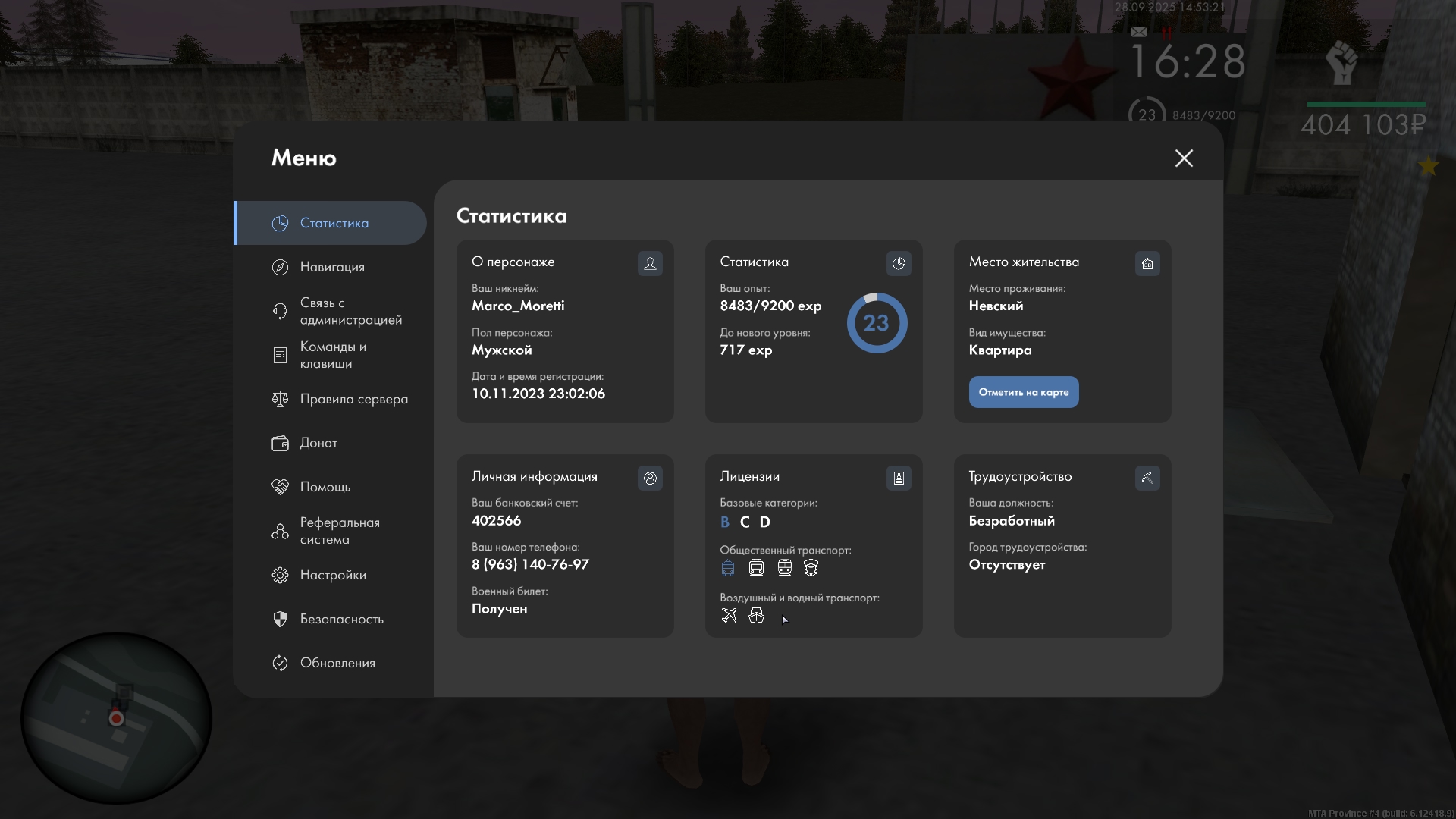Open the Реферальная система section

pos(339,531)
